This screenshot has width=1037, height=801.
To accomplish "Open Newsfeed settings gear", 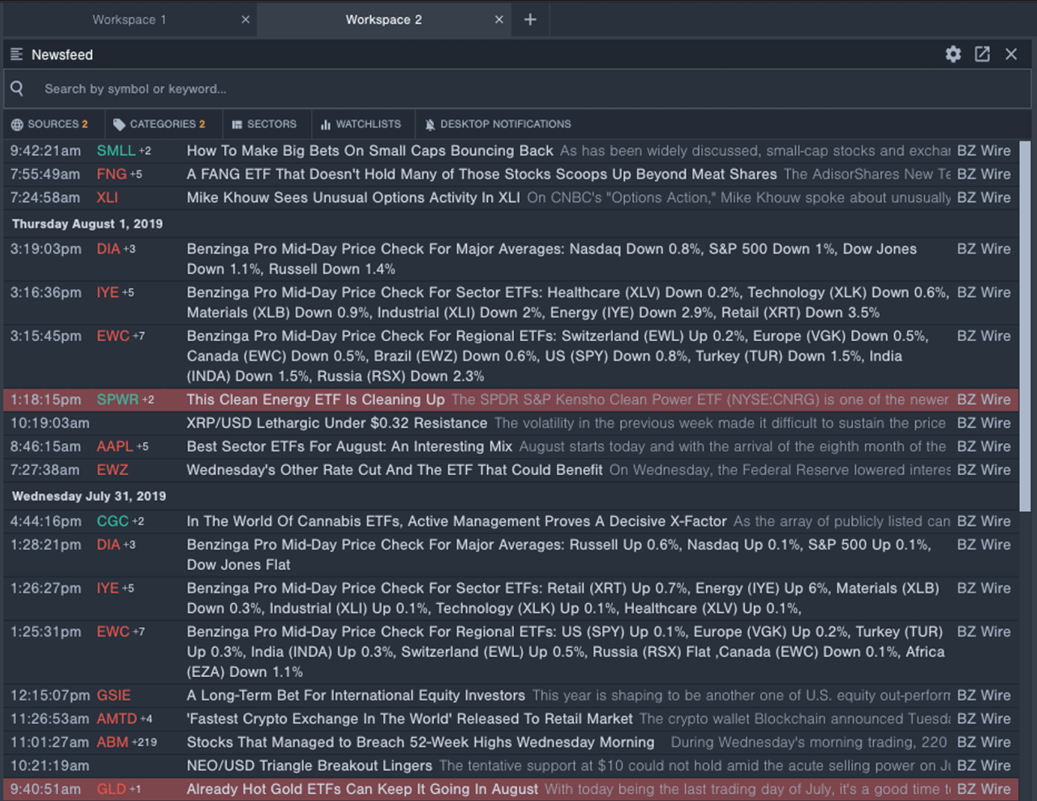I will (x=952, y=54).
